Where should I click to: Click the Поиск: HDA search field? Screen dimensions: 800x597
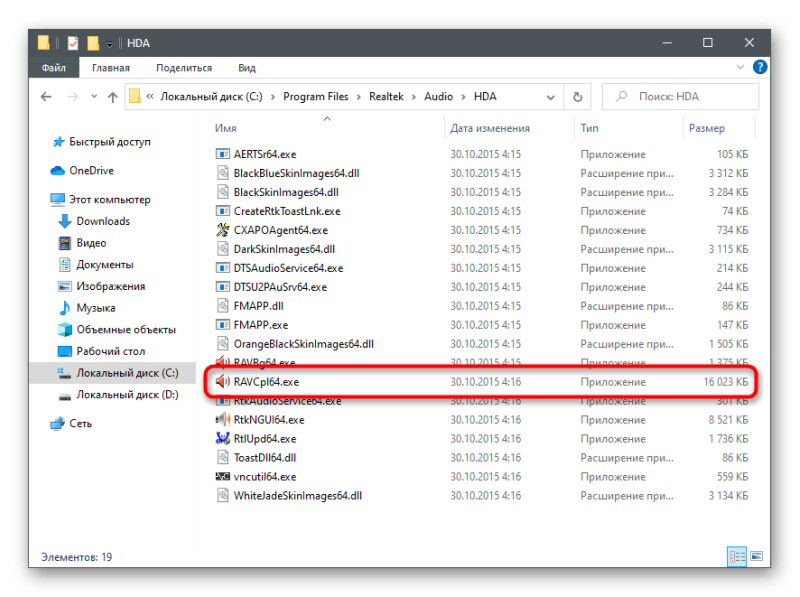[680, 96]
